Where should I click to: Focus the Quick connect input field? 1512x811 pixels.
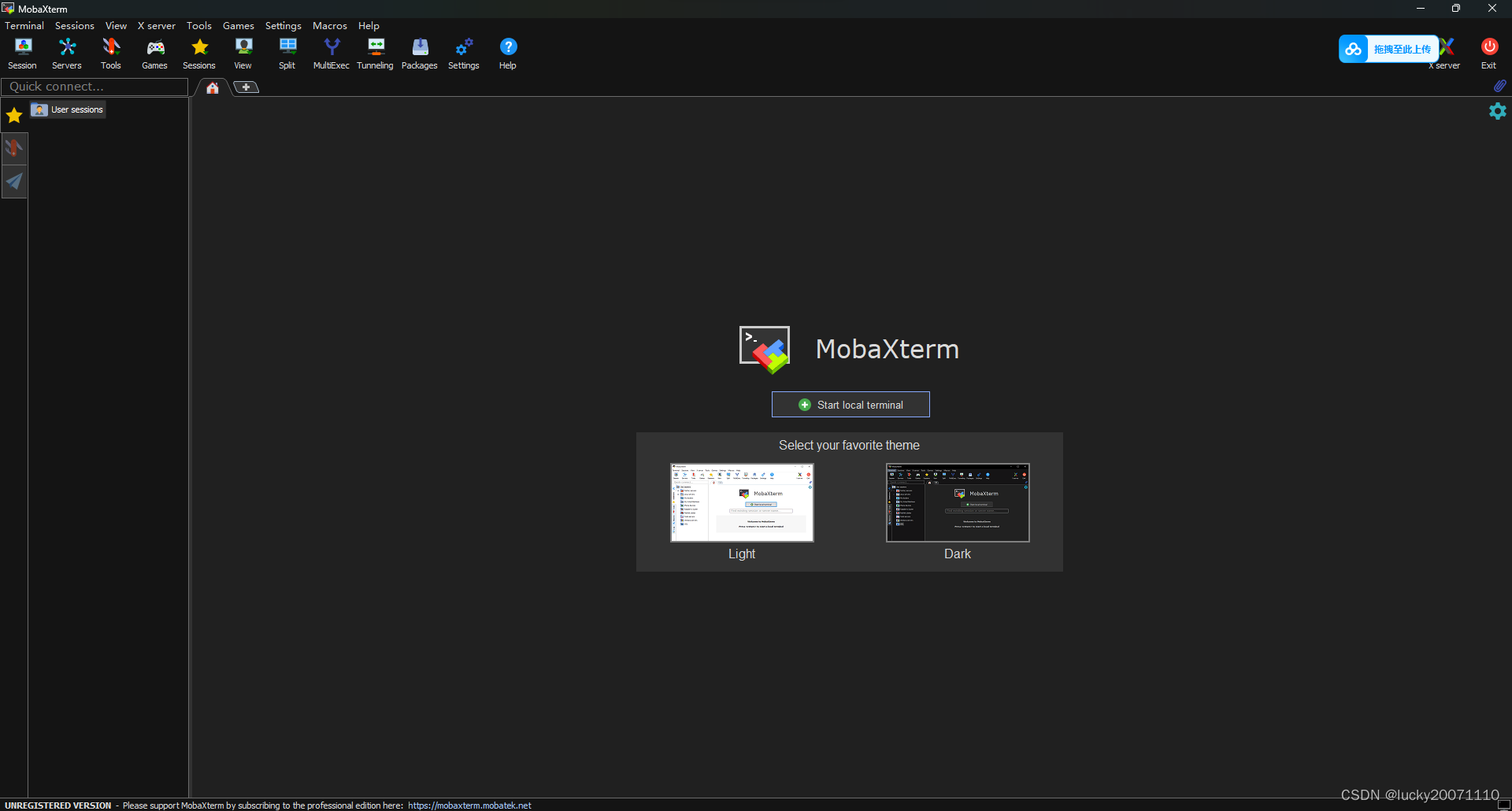(94, 87)
